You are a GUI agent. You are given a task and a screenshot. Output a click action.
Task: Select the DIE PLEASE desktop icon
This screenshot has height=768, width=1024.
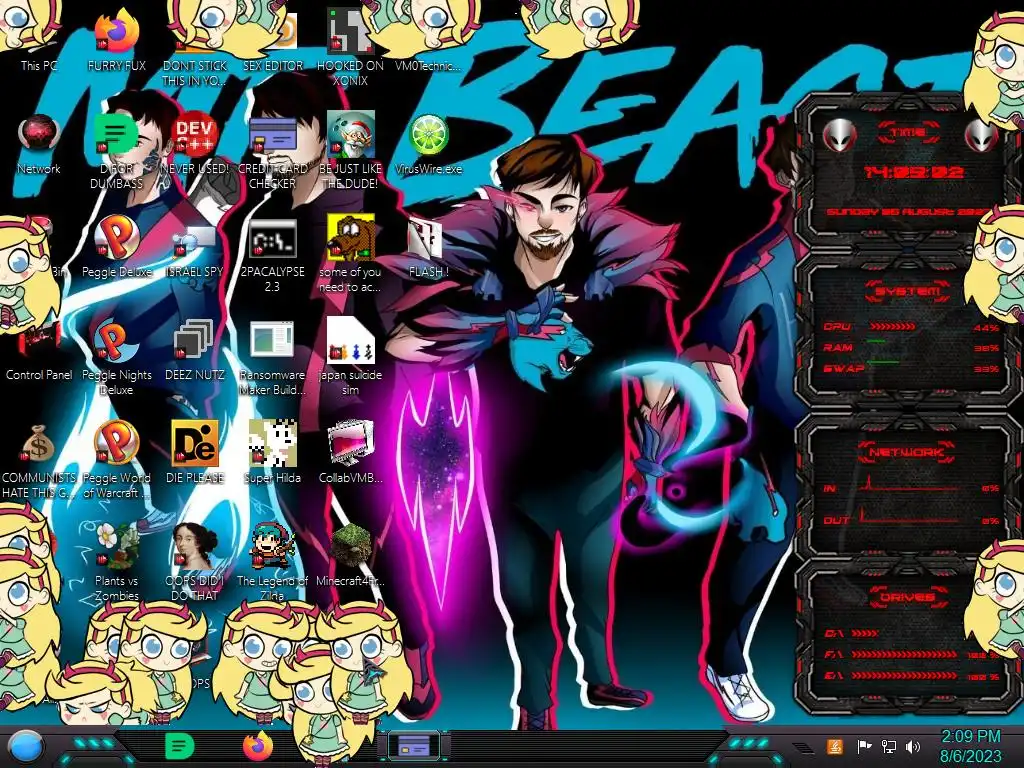(x=195, y=453)
